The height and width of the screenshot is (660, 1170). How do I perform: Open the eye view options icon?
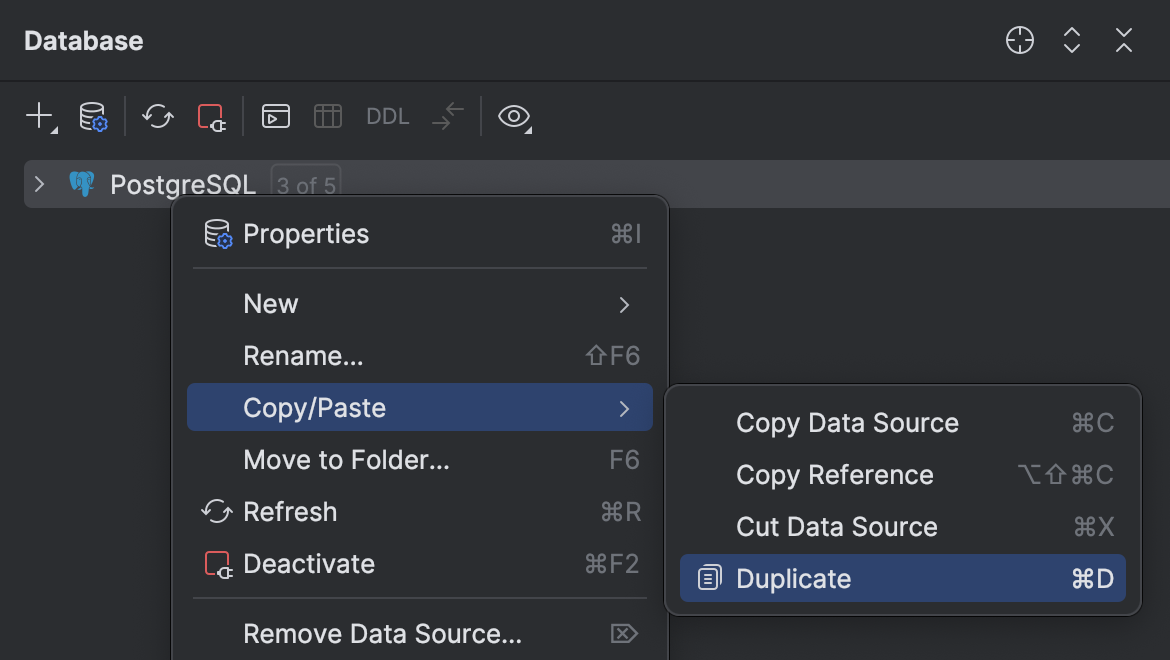click(513, 117)
